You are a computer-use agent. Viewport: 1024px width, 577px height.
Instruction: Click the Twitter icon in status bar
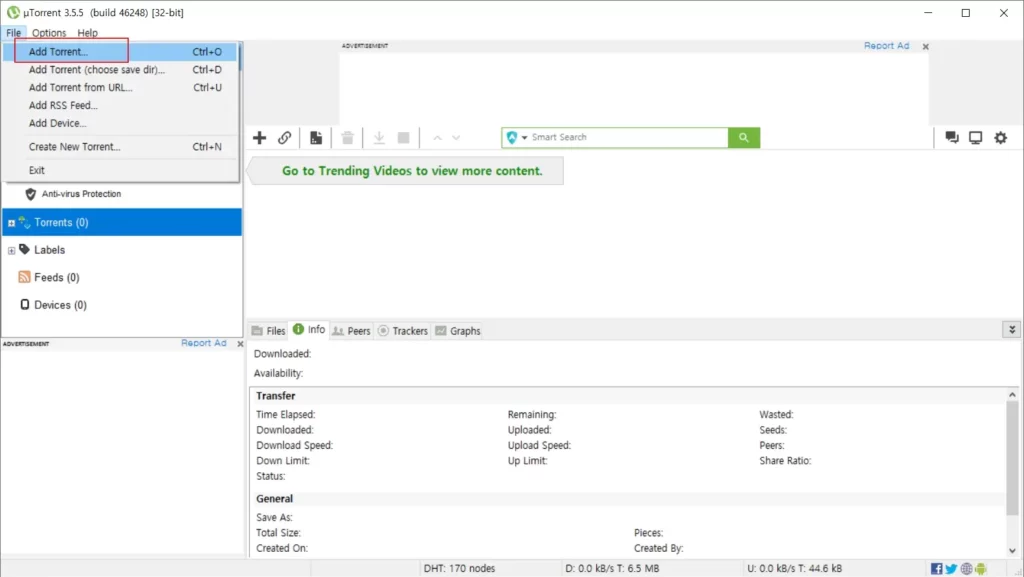(x=952, y=569)
